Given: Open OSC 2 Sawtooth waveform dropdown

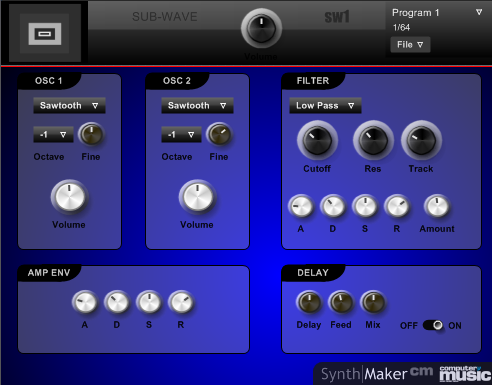Looking at the screenshot, I should (x=197, y=106).
